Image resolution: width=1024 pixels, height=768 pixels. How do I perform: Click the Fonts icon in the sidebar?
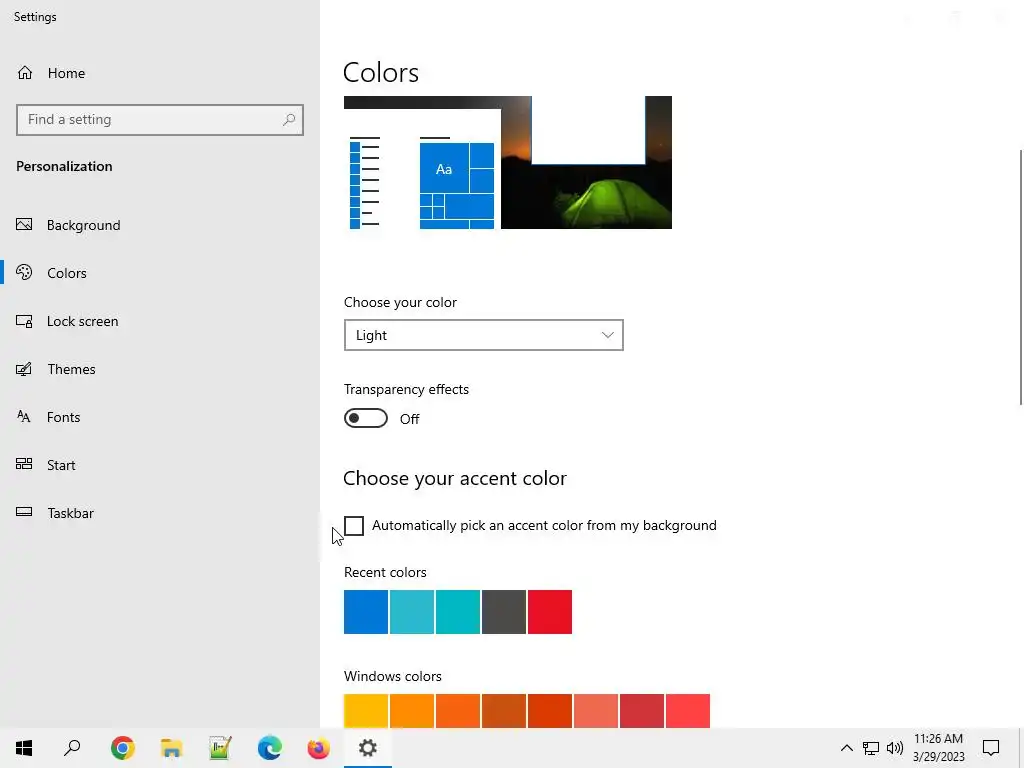(x=24, y=417)
